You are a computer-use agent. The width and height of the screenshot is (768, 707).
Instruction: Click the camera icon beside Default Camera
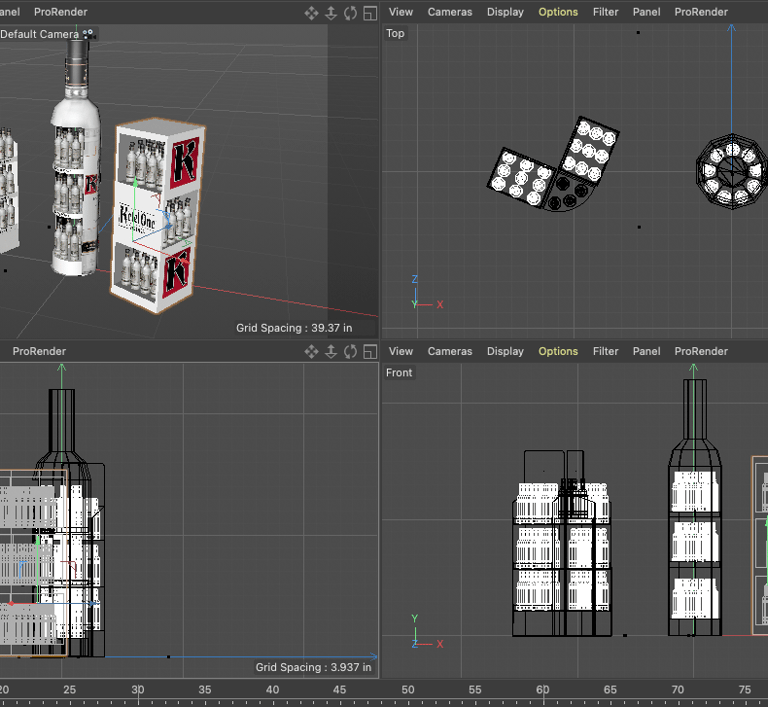click(89, 34)
